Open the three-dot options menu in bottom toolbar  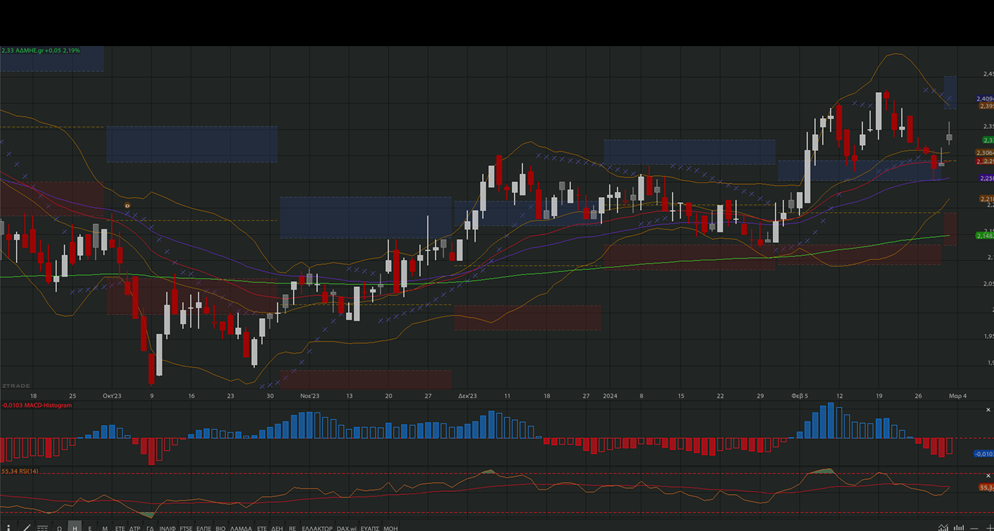tap(8, 527)
